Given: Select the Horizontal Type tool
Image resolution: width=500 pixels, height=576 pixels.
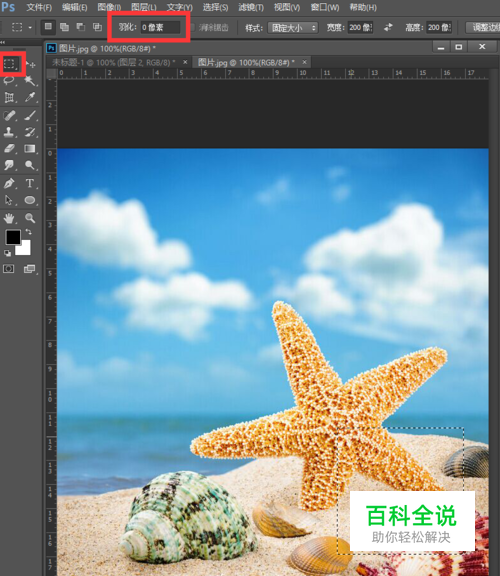Looking at the screenshot, I should pos(30,183).
